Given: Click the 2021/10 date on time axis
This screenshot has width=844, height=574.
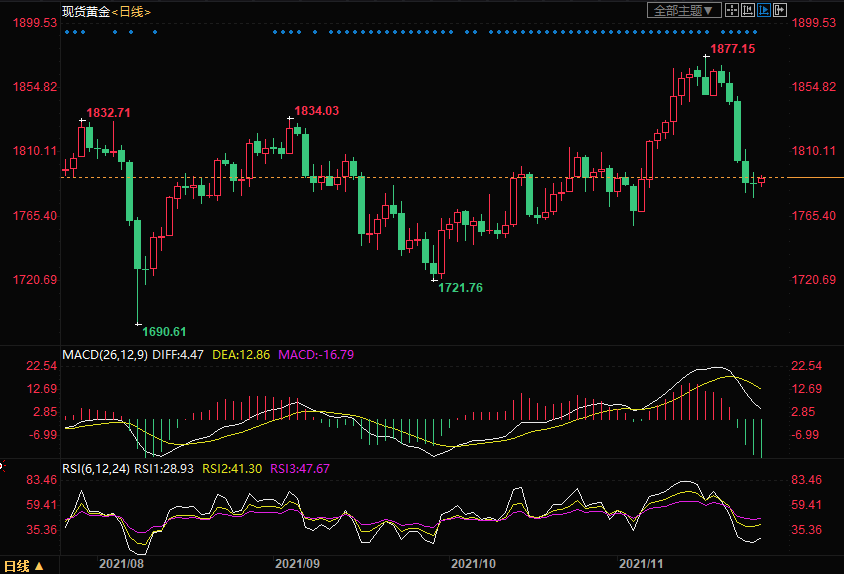Looking at the screenshot, I should (475, 564).
